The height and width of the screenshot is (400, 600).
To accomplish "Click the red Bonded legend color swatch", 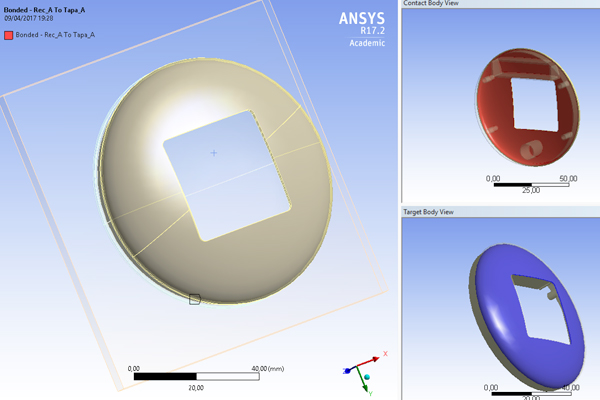I will [8, 34].
